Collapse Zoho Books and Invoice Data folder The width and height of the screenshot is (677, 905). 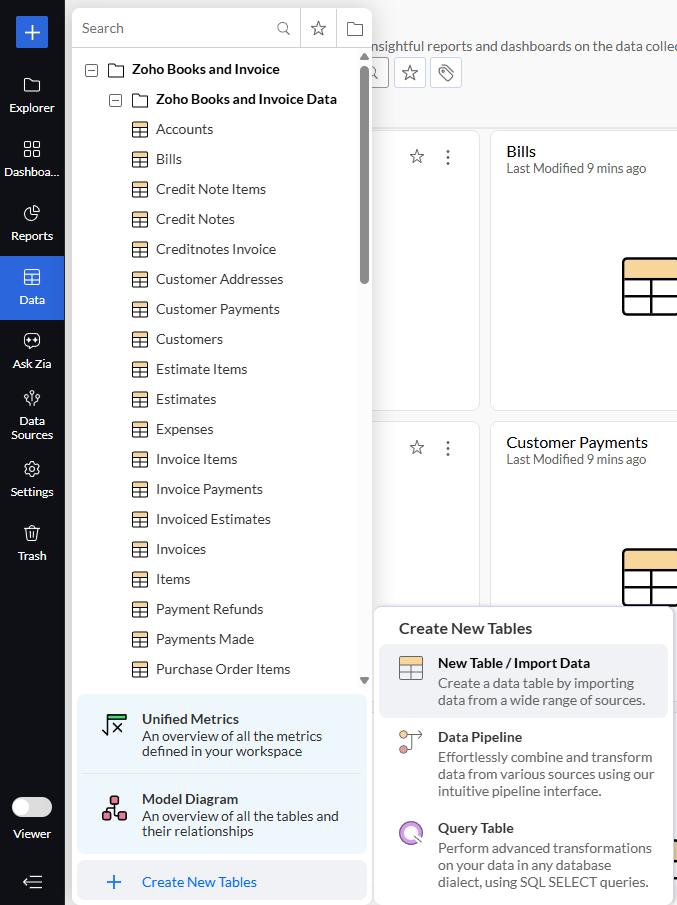coord(115,100)
